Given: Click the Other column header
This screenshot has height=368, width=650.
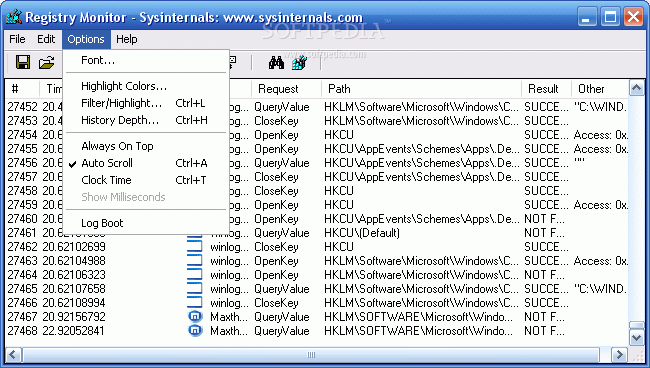Looking at the screenshot, I should pos(600,89).
